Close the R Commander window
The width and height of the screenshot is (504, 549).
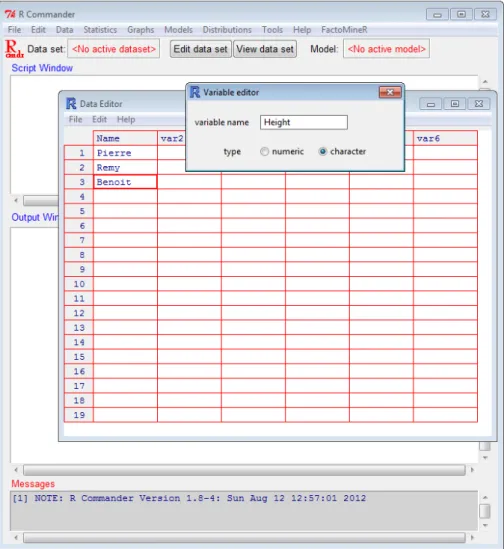tap(485, 14)
